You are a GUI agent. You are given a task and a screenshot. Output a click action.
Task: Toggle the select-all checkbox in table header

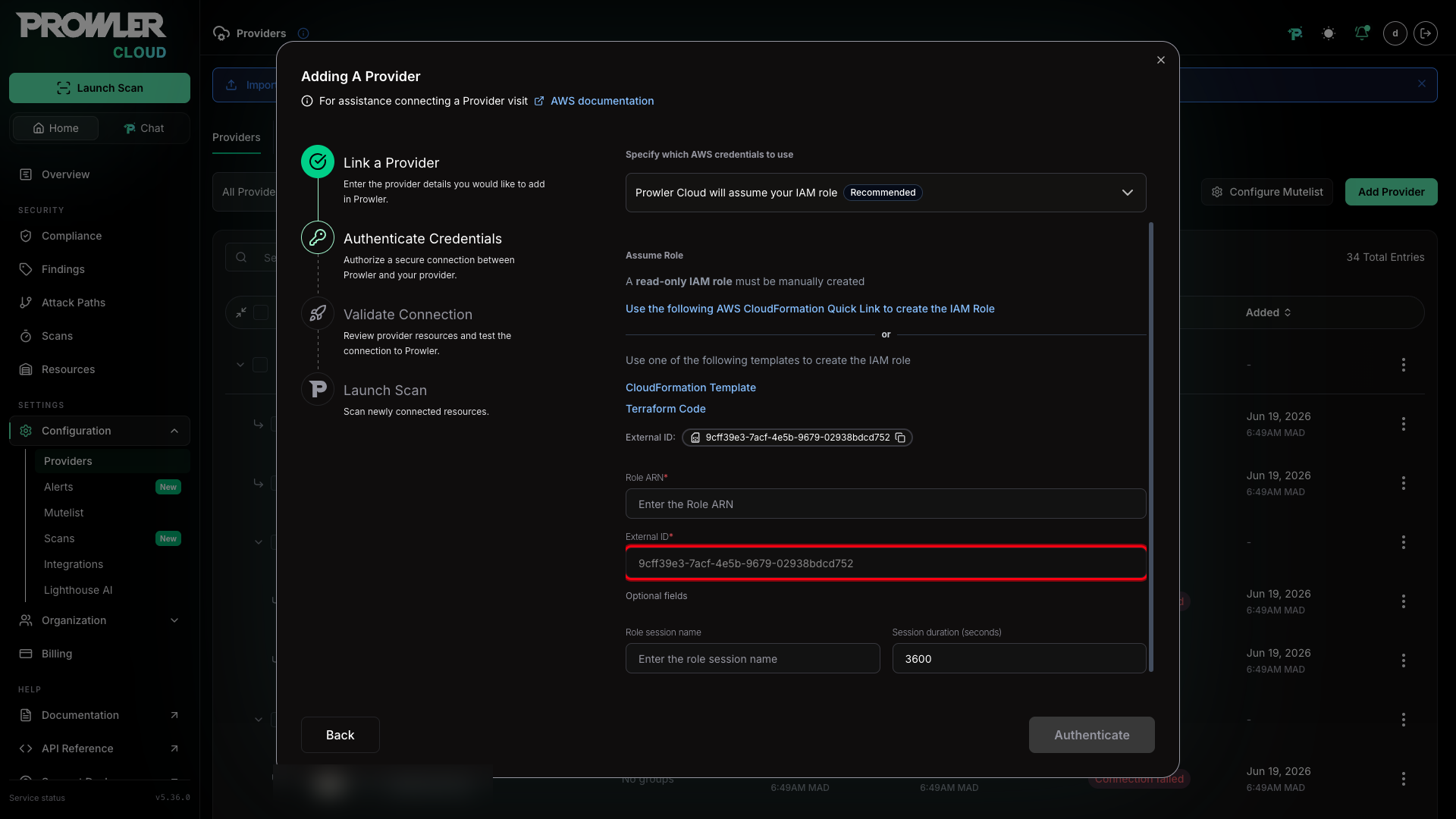[x=261, y=312]
